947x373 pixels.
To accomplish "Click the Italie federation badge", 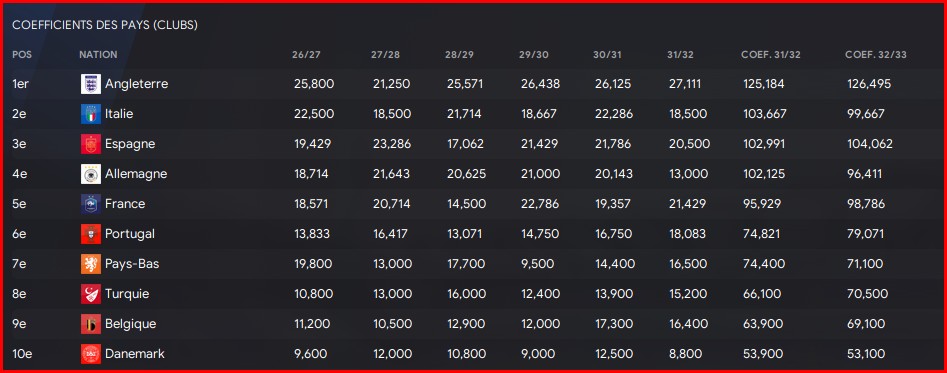I will [x=91, y=114].
